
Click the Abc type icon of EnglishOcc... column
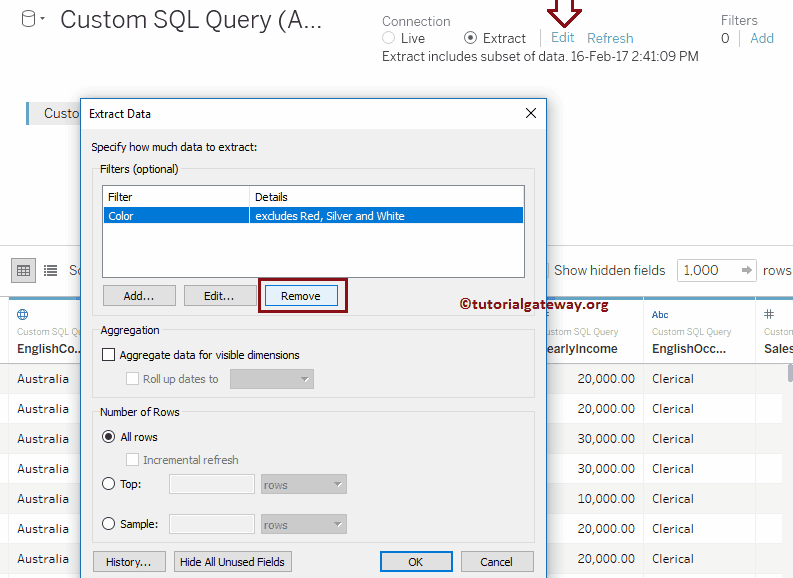[x=660, y=315]
